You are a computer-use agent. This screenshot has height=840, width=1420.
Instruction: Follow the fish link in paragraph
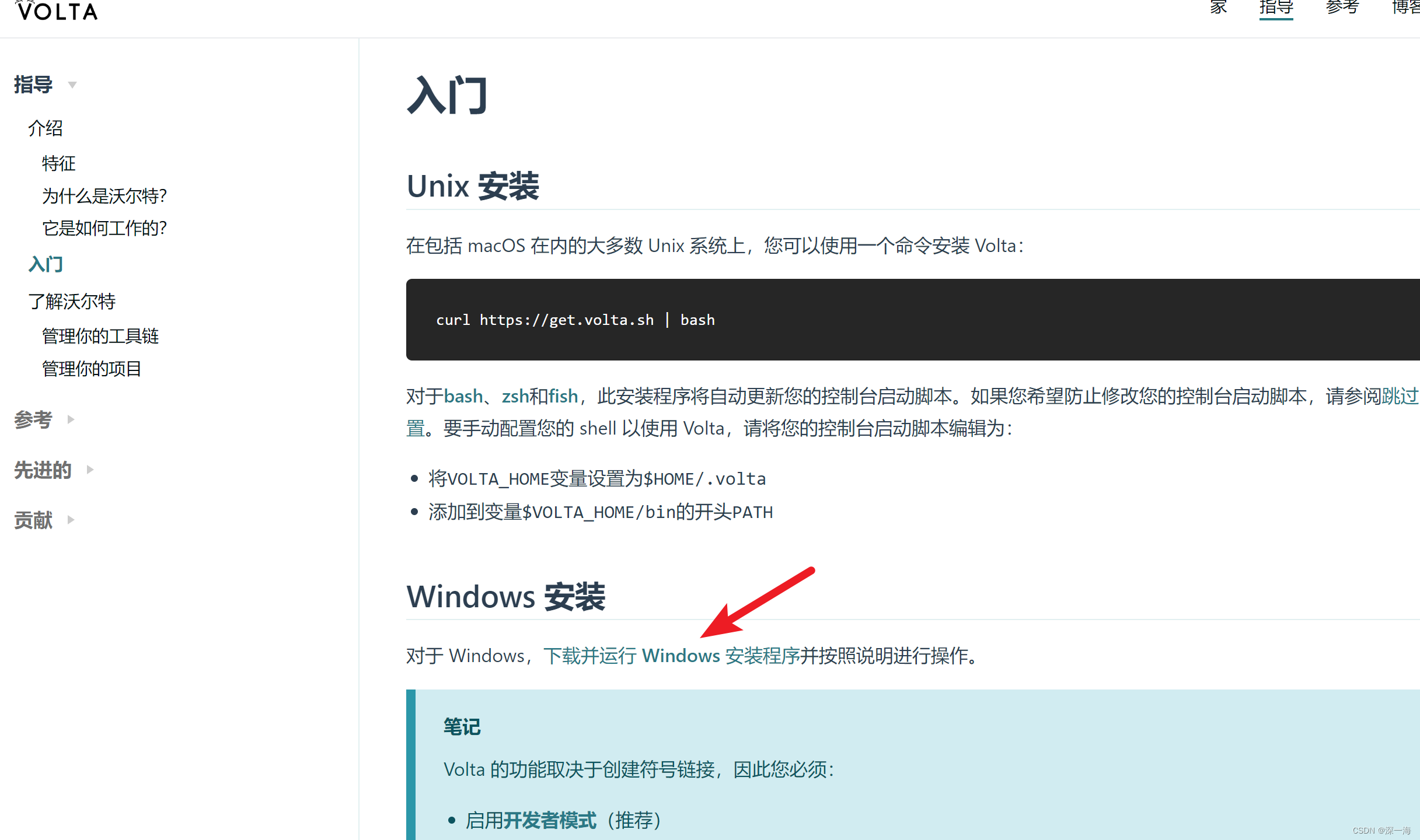pos(563,396)
